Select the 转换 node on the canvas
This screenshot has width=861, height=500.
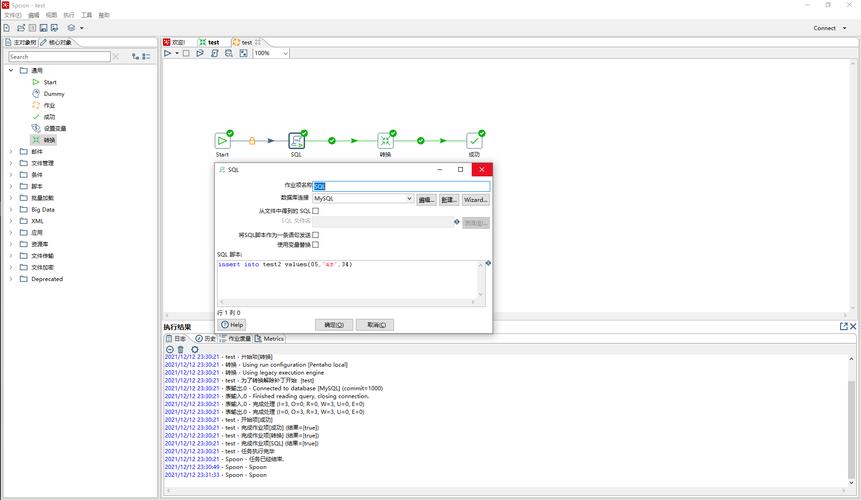[x=385, y=141]
